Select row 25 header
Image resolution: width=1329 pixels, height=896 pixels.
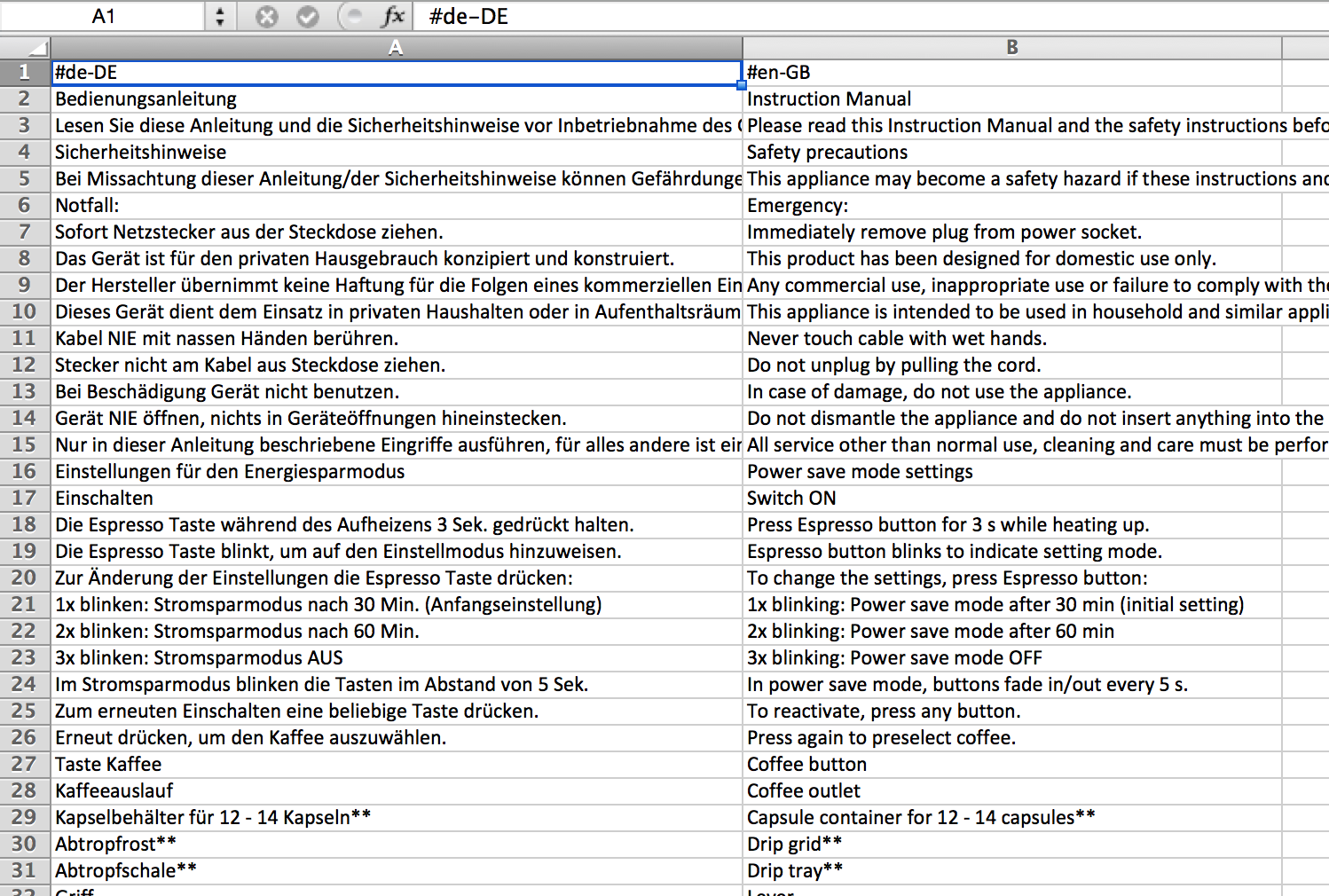[x=24, y=711]
